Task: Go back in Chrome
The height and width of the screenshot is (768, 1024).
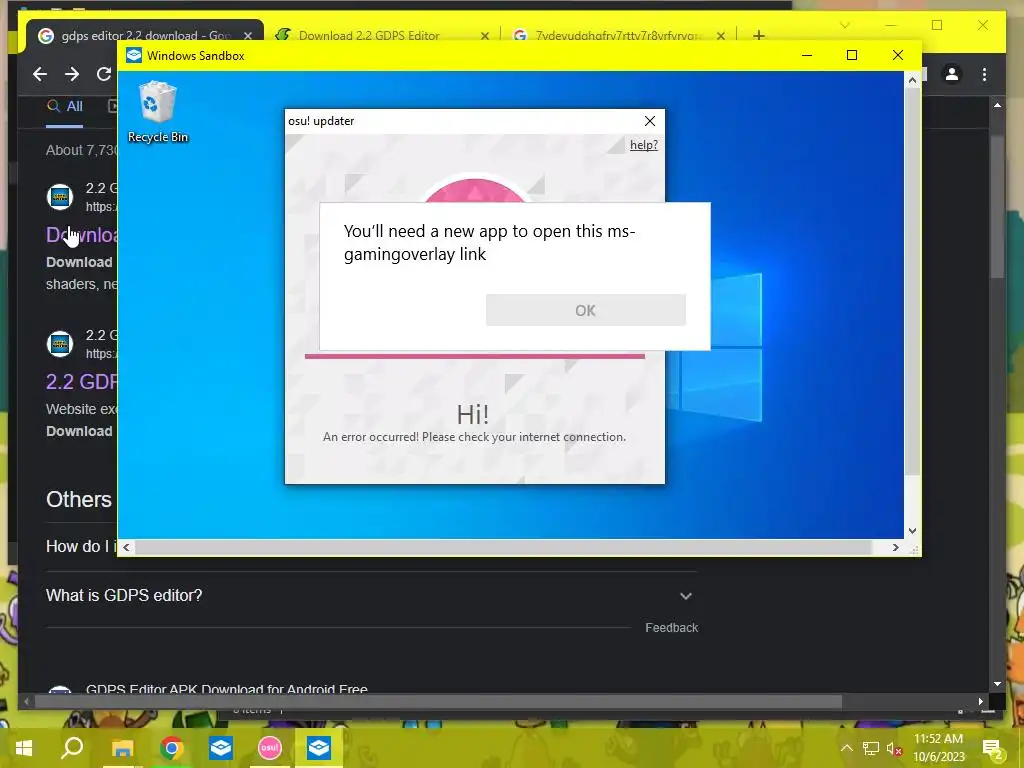Action: pyautogui.click(x=40, y=74)
